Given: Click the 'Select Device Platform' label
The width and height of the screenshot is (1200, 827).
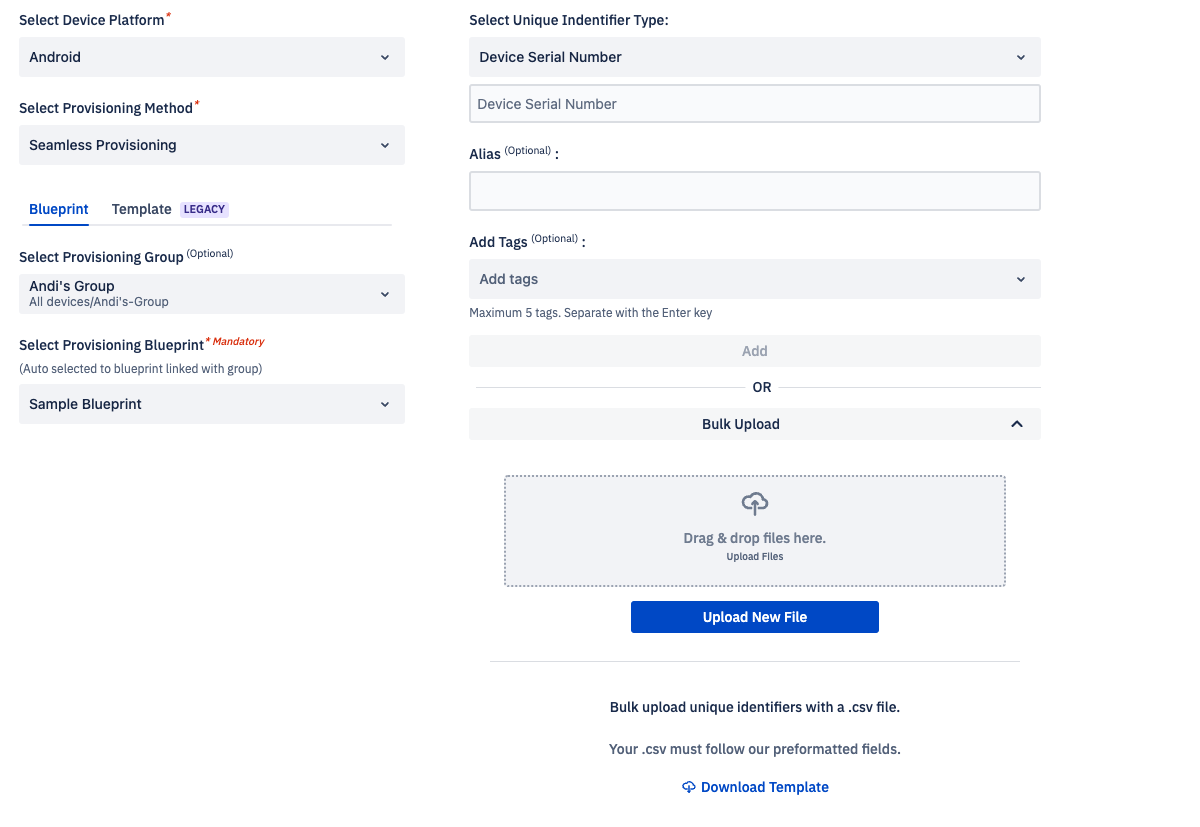Looking at the screenshot, I should (x=91, y=20).
